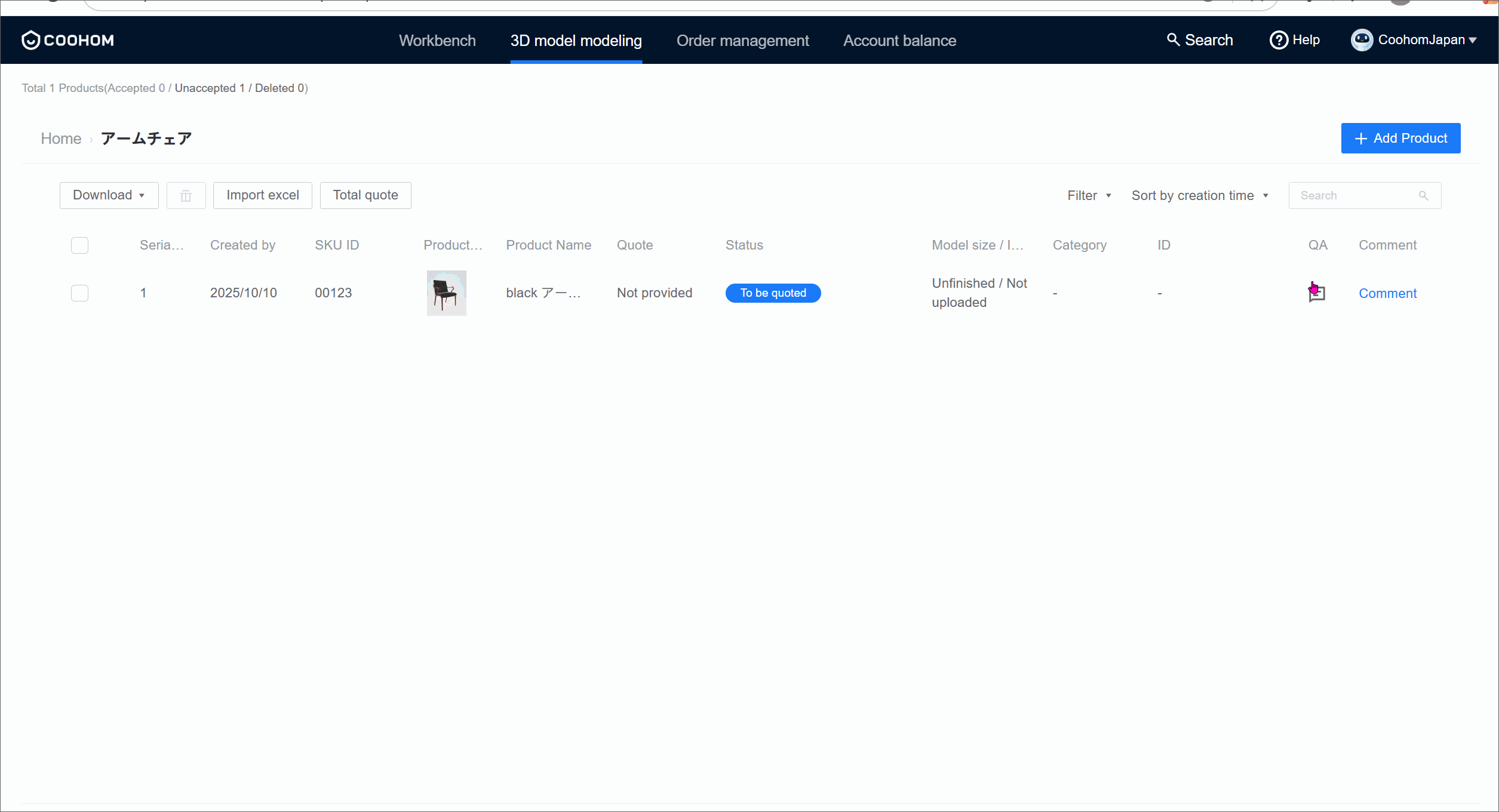The image size is (1499, 812).
Task: Open the Comment link for SKU 00123
Action: 1387,293
